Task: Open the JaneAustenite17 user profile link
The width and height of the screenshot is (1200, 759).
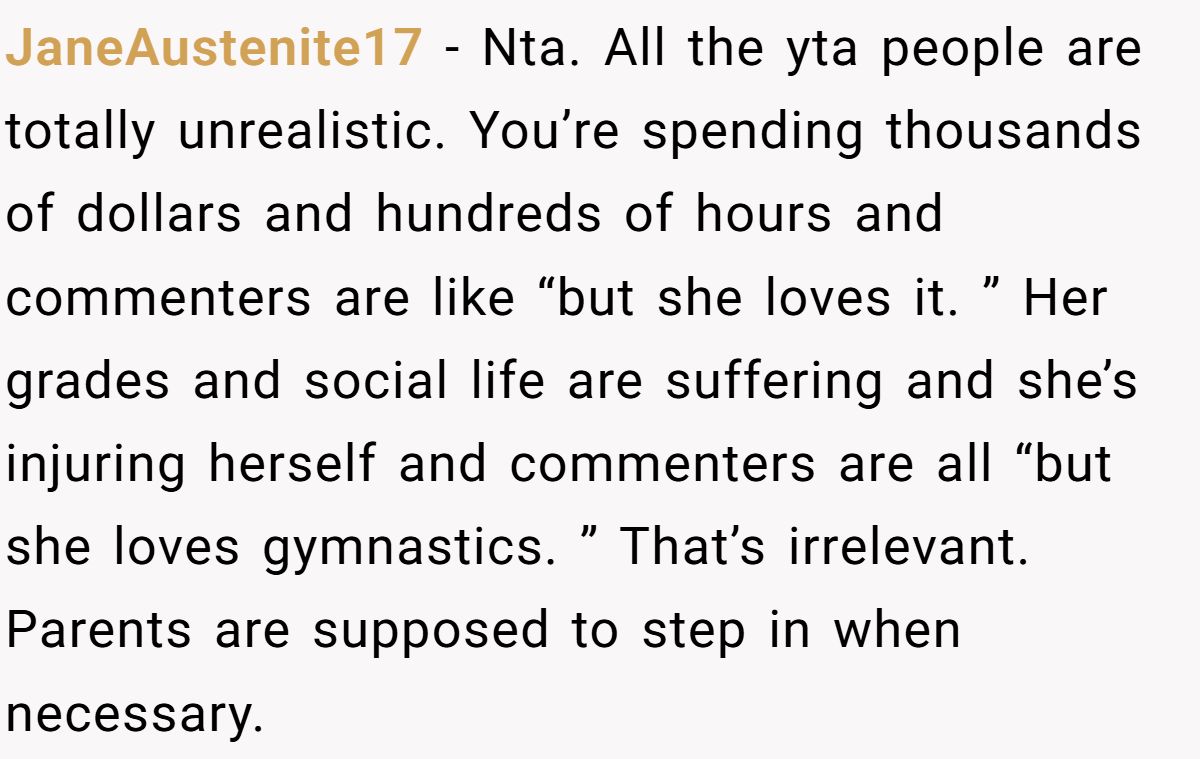Action: [x=213, y=48]
